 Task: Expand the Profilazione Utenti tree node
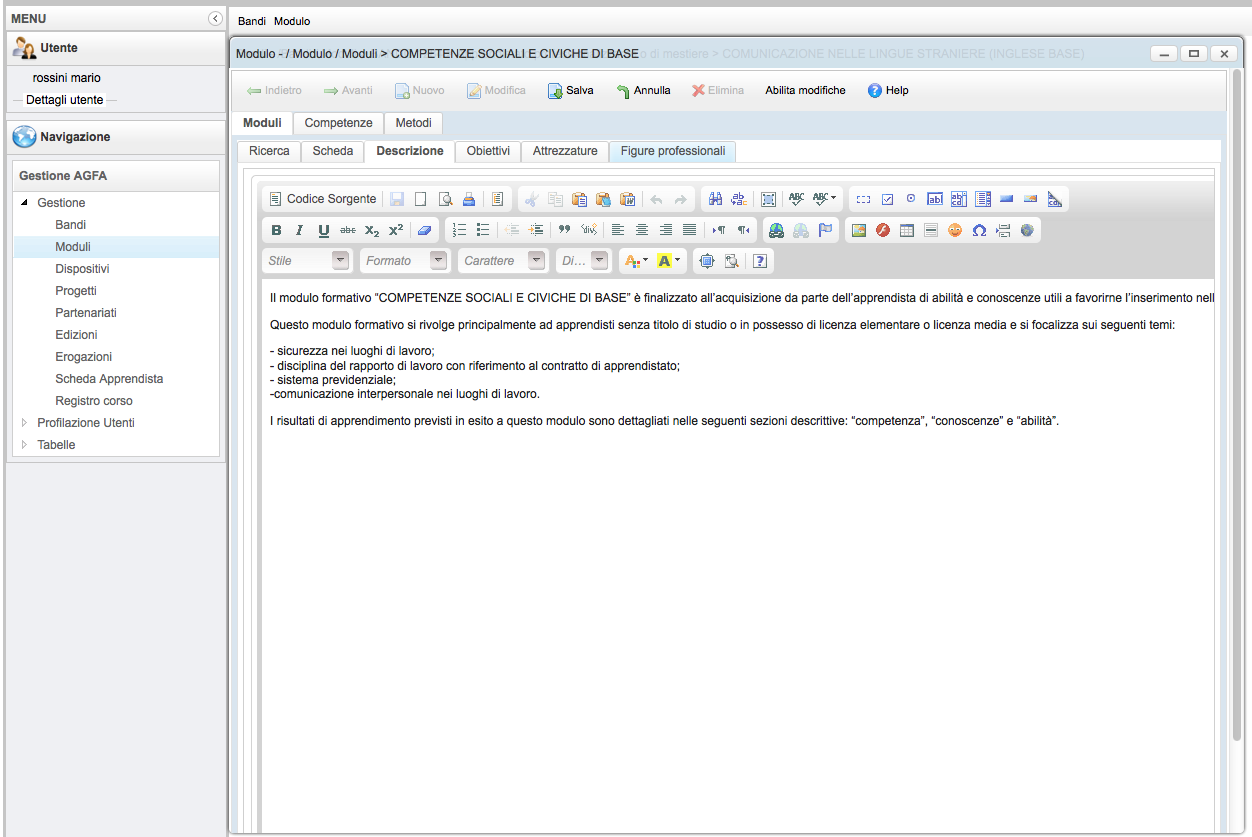click(25, 423)
